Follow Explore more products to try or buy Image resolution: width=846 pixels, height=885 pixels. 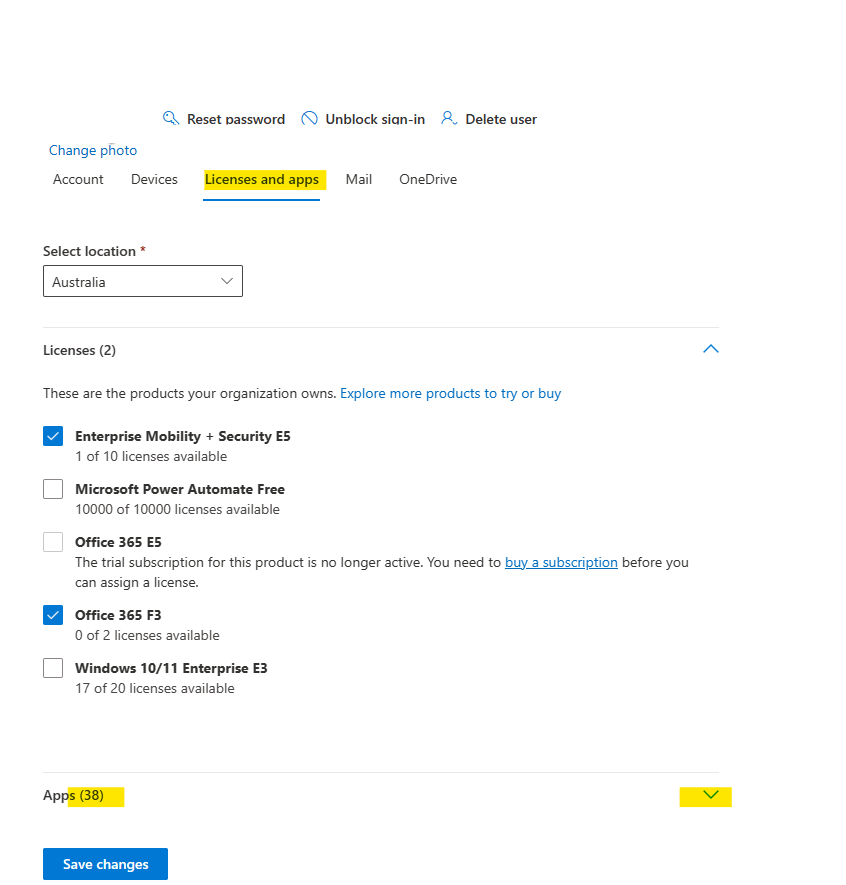[450, 393]
